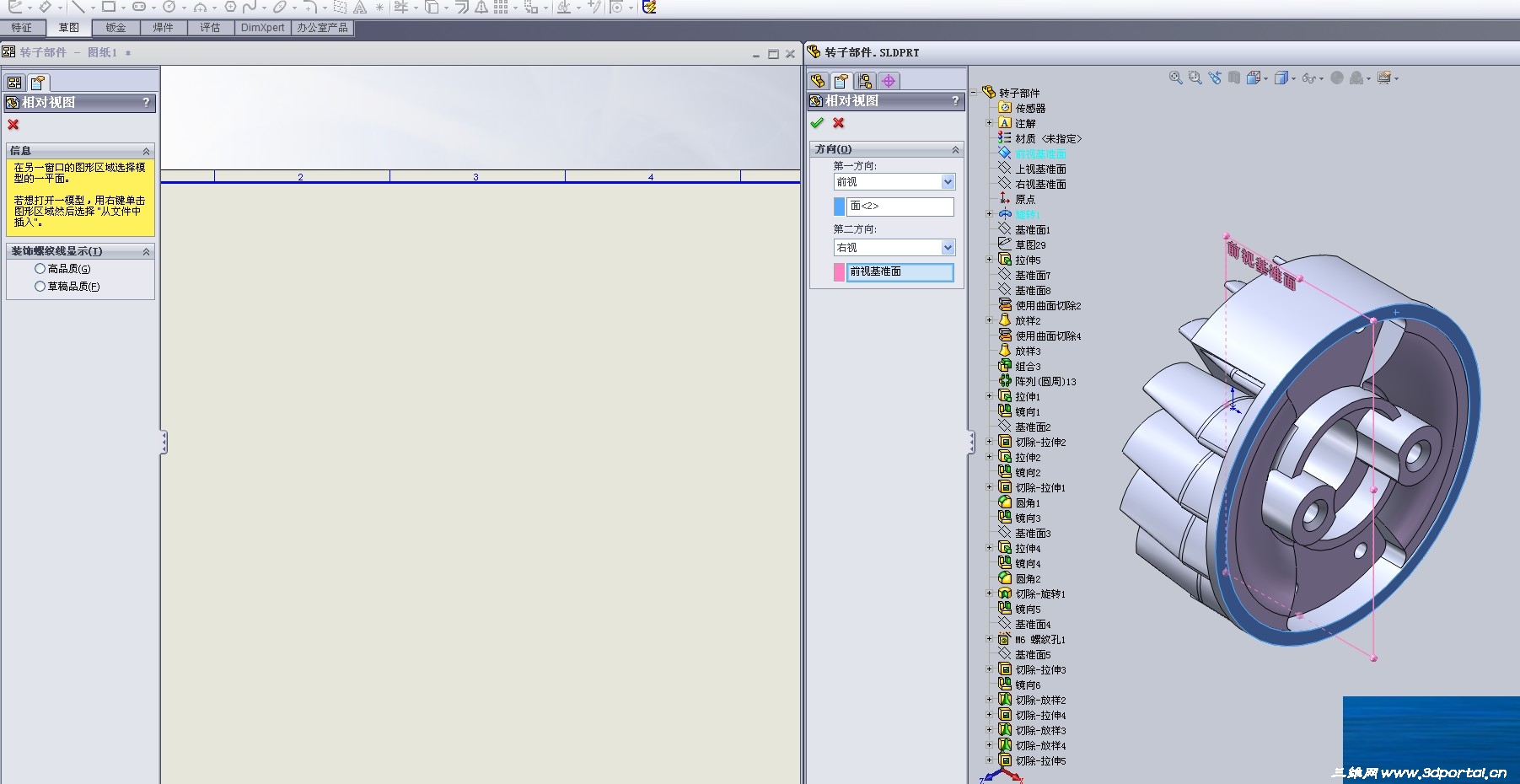The width and height of the screenshot is (1520, 784).
Task: Select the Offset Entities tool
Action: coord(462,7)
